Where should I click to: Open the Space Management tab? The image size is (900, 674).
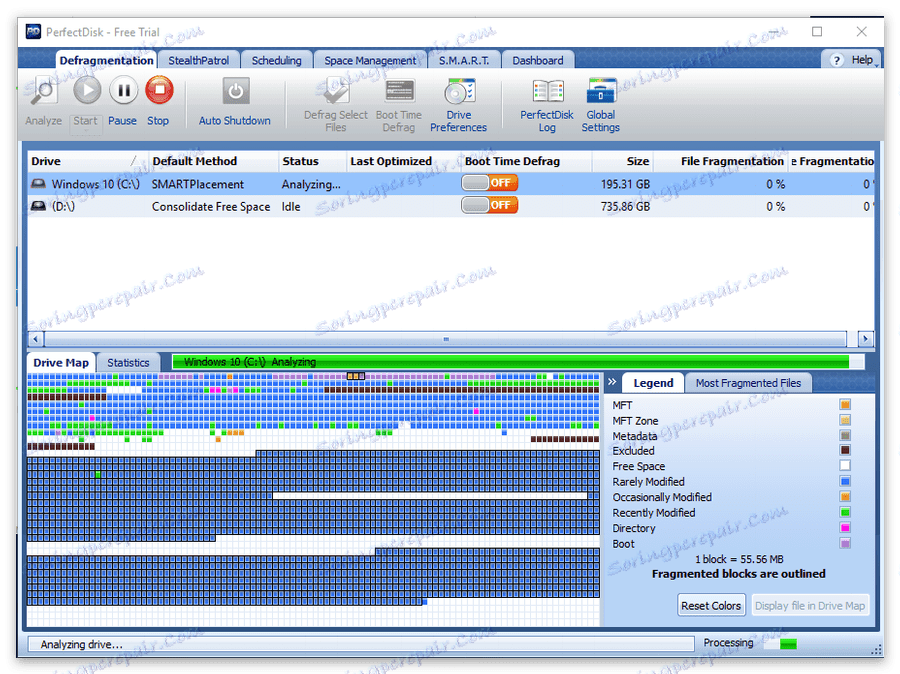tap(370, 60)
